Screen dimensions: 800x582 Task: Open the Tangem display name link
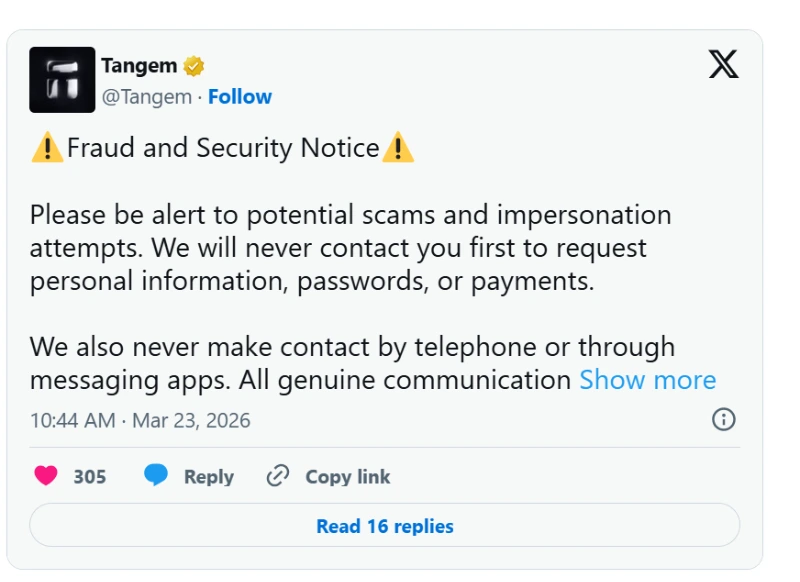[139, 66]
